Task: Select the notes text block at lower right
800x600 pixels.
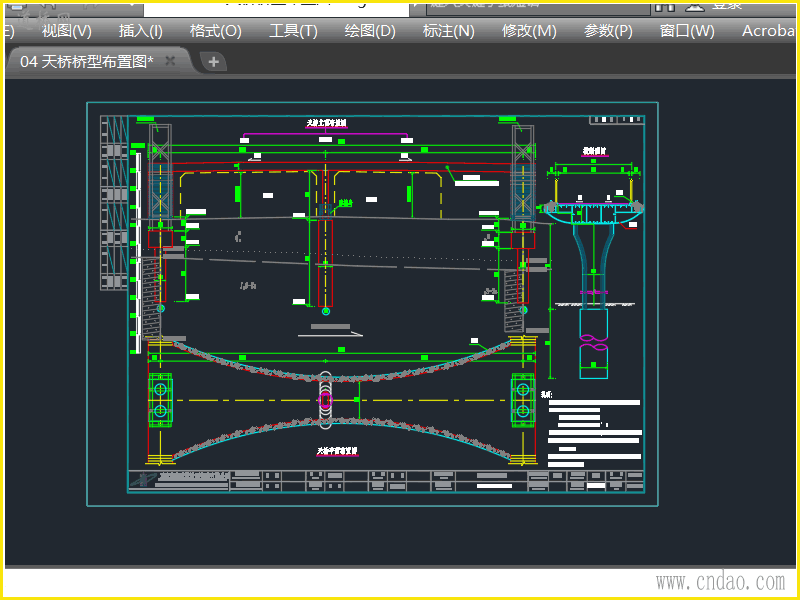Action: (x=594, y=430)
